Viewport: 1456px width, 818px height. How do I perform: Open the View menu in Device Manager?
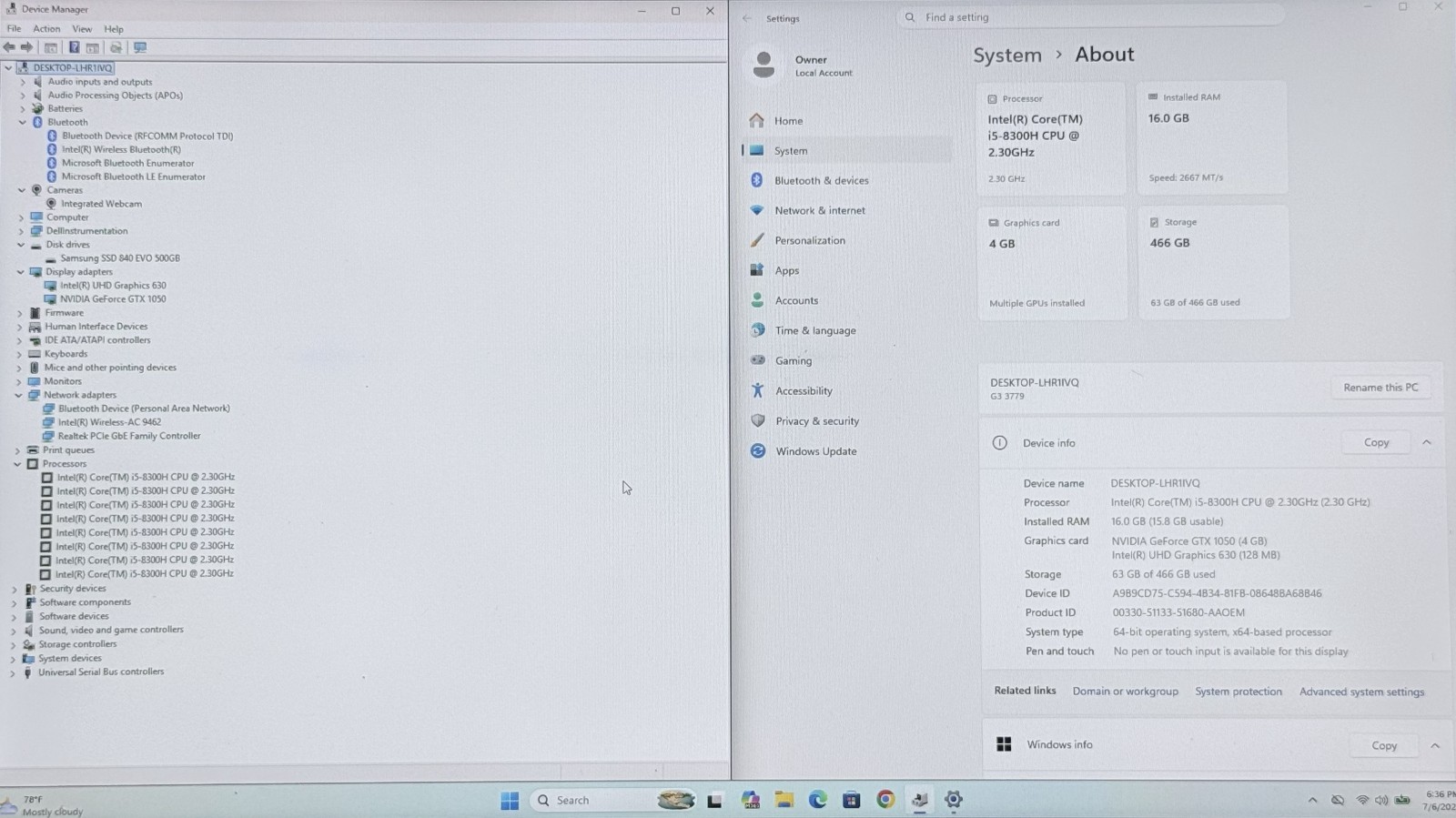point(82,29)
